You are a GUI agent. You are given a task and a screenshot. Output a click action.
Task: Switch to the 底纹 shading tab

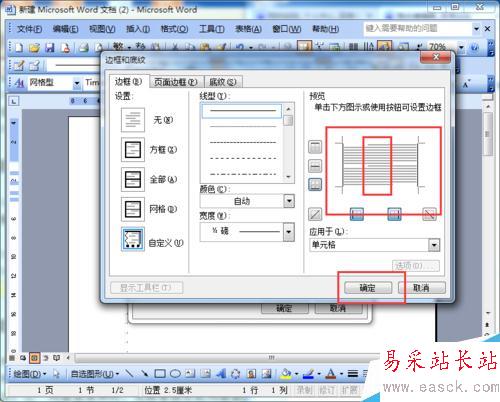tap(223, 82)
